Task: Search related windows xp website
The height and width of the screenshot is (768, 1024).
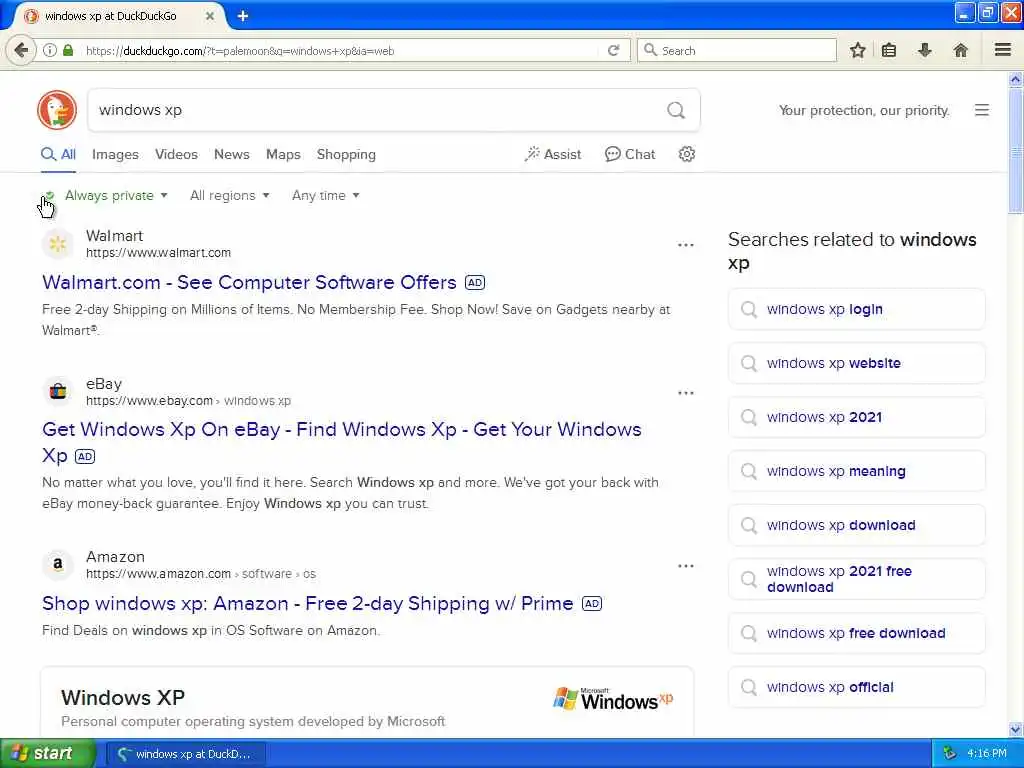Action: (x=856, y=363)
